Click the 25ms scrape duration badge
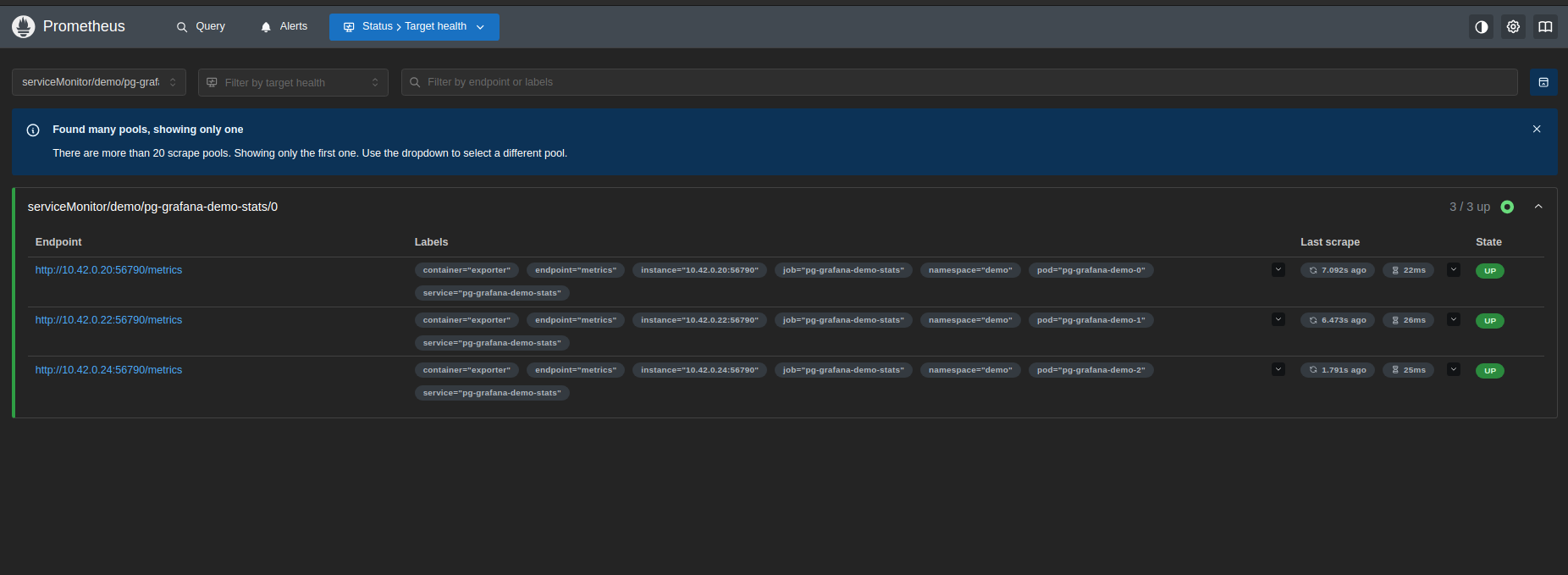The image size is (1568, 575). (1408, 370)
